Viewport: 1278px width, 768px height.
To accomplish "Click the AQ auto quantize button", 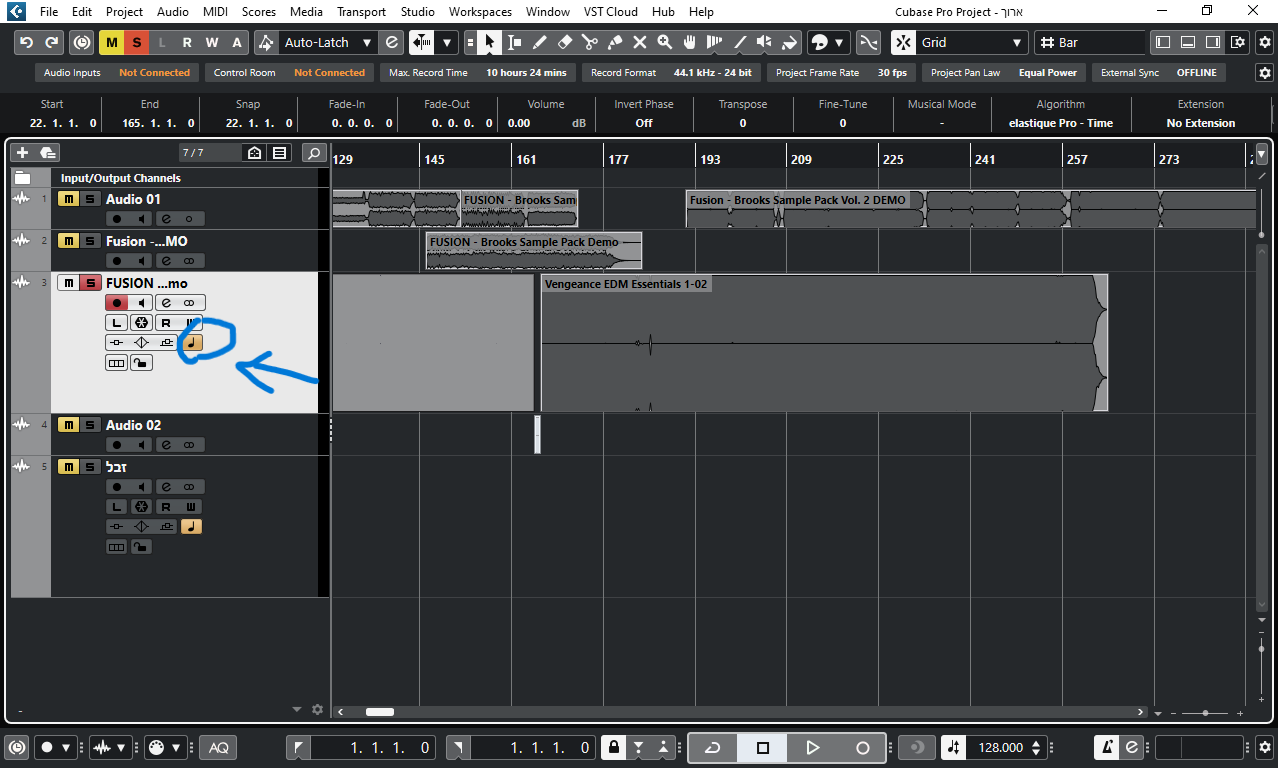I will (x=219, y=747).
